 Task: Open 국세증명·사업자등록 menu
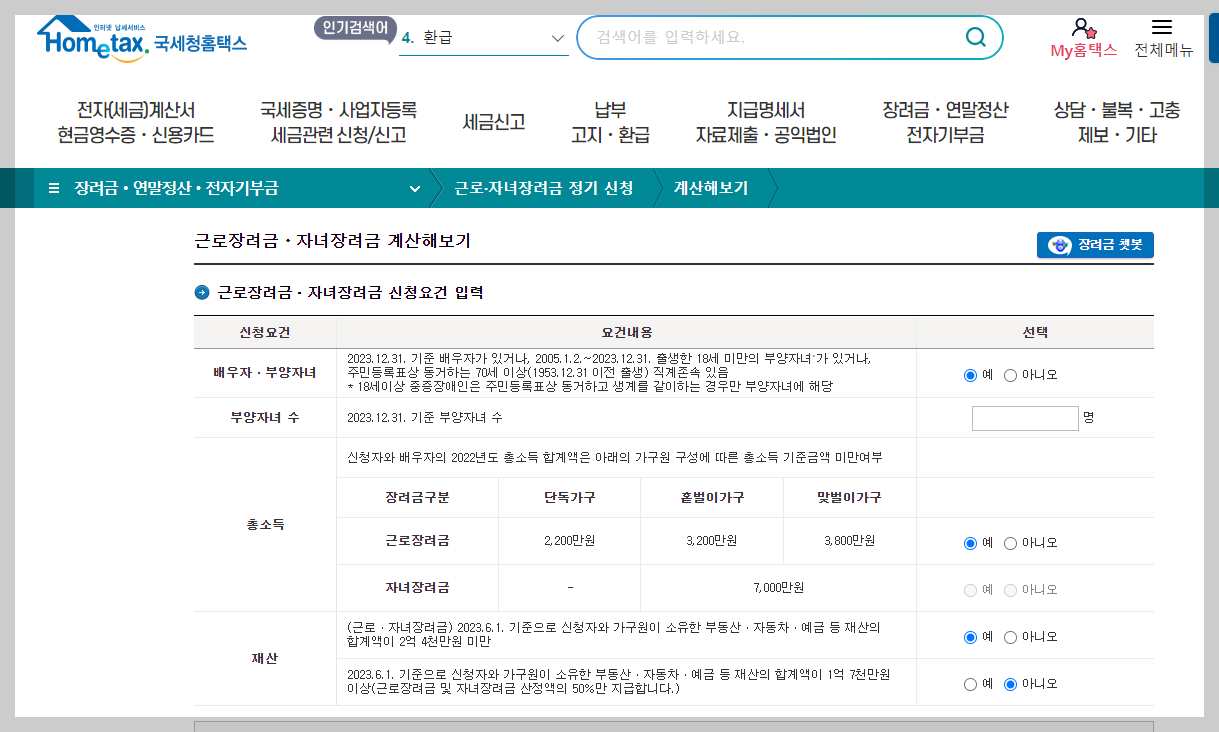tap(338, 122)
